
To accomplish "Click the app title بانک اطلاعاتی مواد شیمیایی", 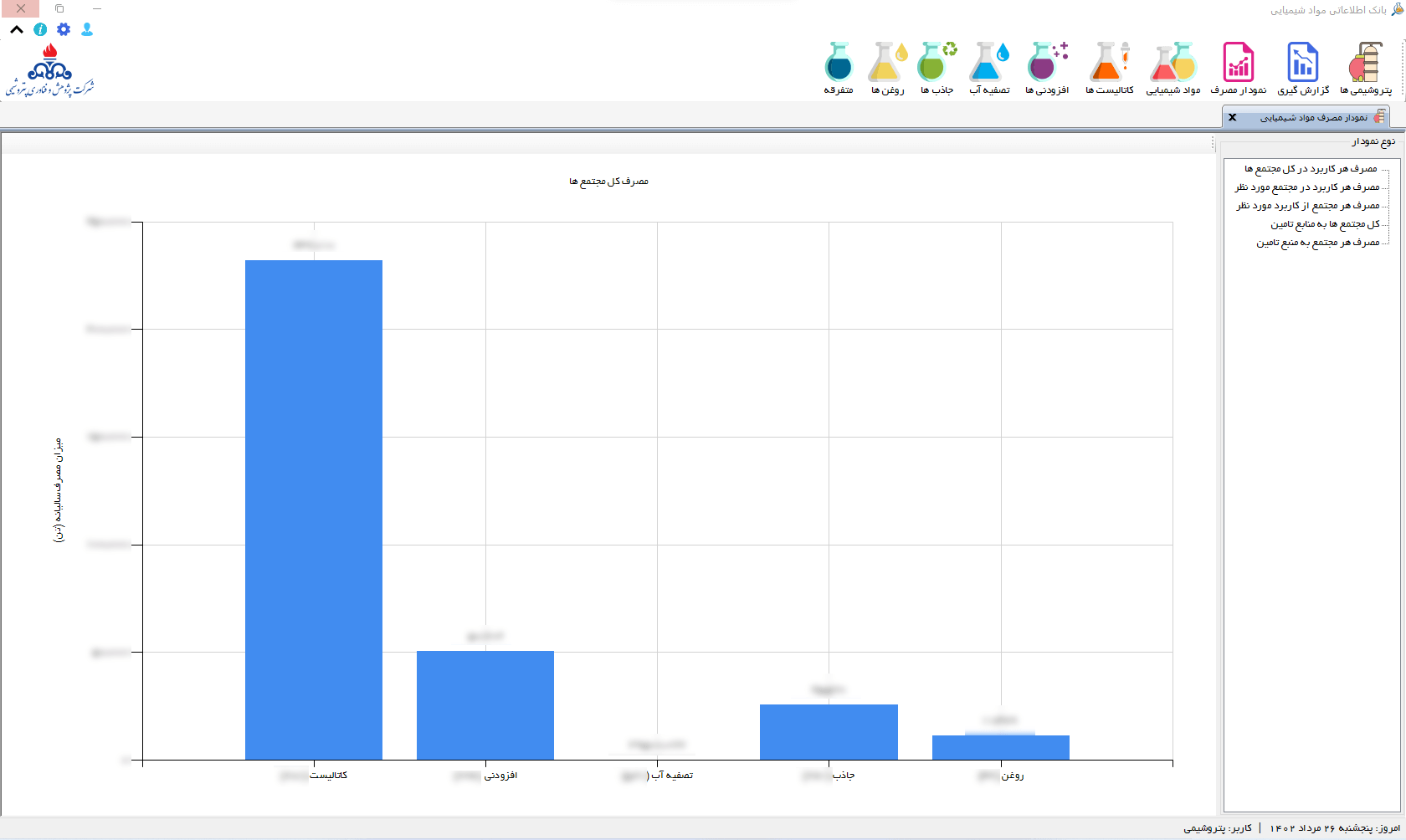I will [x=1328, y=10].
